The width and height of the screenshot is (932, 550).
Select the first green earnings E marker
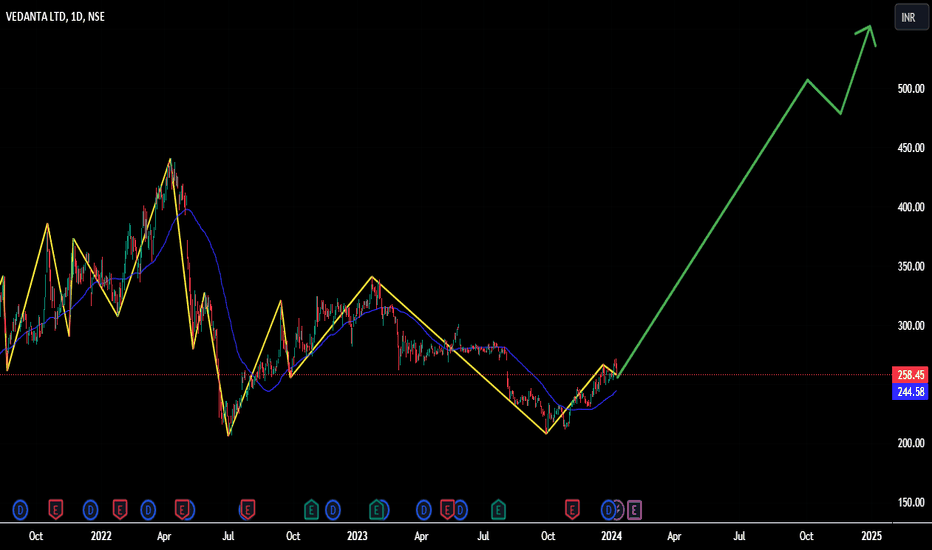311,510
